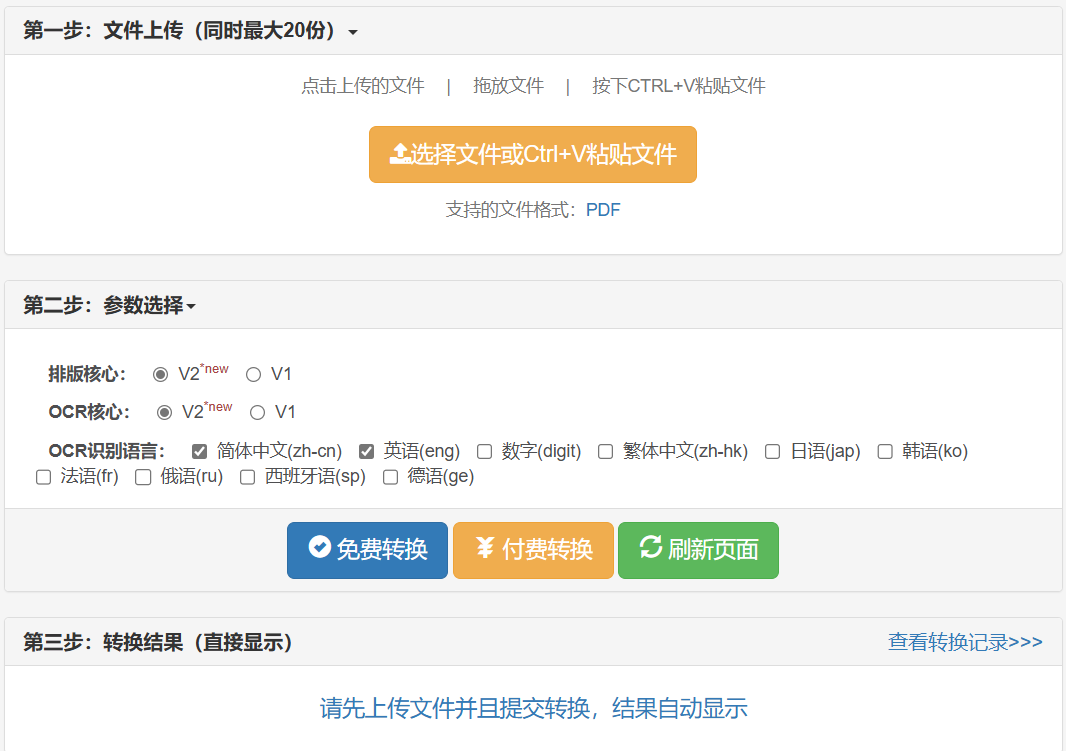
Task: Open the PDF supported format link
Action: pos(604,210)
